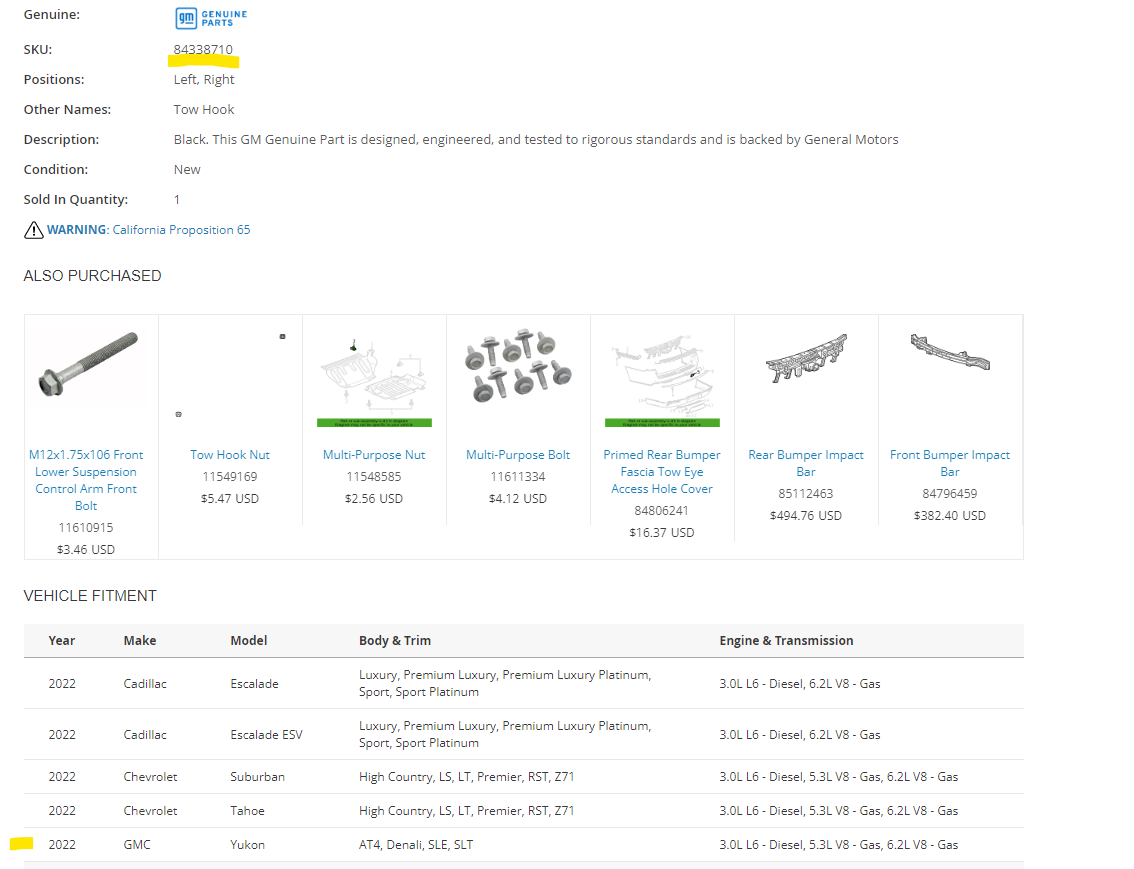Image resolution: width=1134 pixels, height=869 pixels.
Task: Click the California Proposition 65 warning triangle icon
Action: point(33,230)
